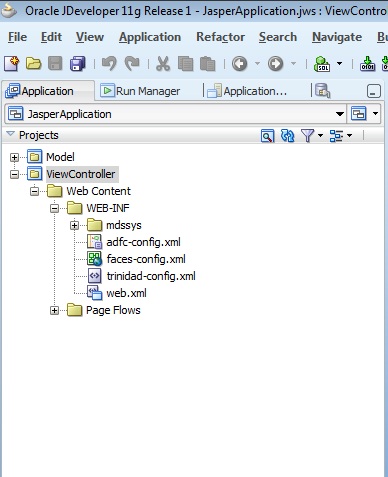Image resolution: width=388 pixels, height=477 pixels.
Task: Expand the mdssys folder
Action: coord(74,226)
